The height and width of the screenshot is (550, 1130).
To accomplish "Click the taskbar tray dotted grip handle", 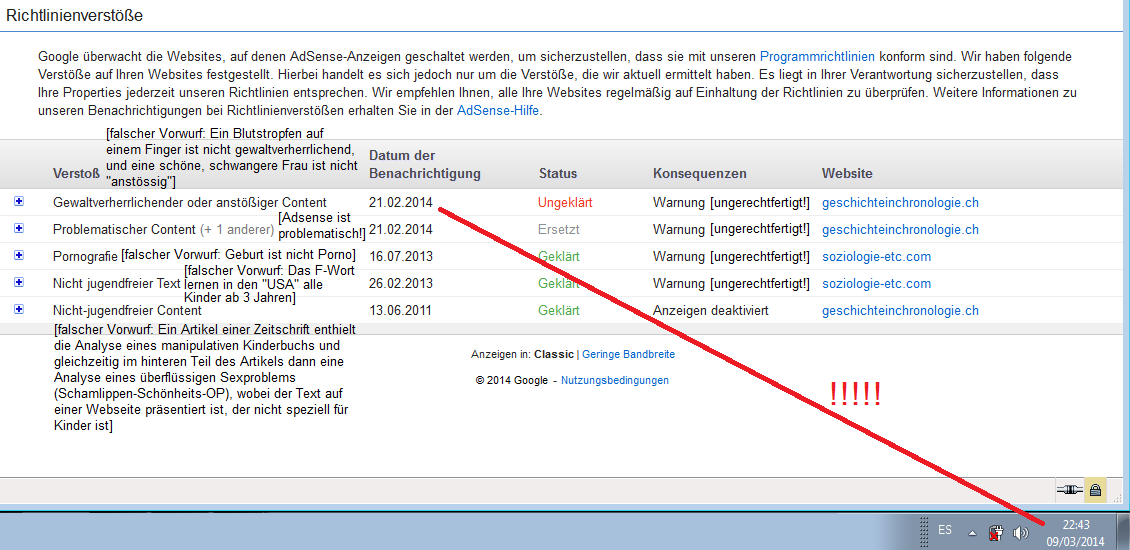I will click(x=925, y=532).
